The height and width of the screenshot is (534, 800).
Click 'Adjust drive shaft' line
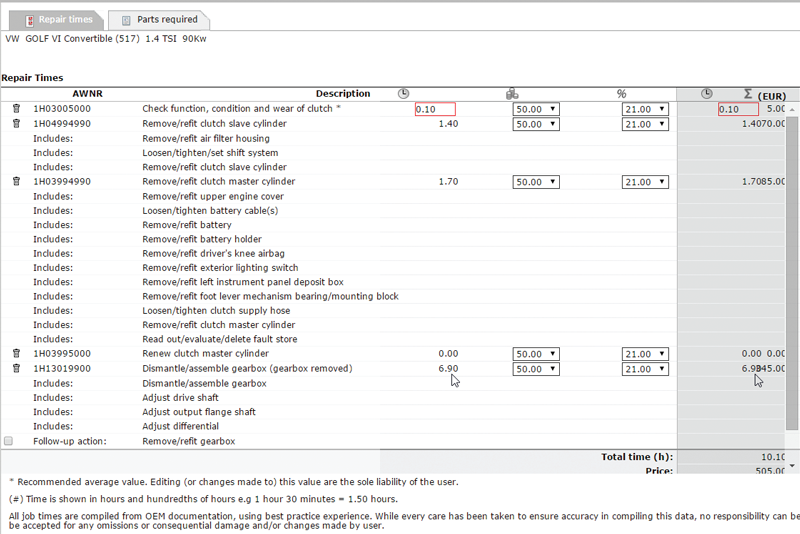tap(180, 397)
